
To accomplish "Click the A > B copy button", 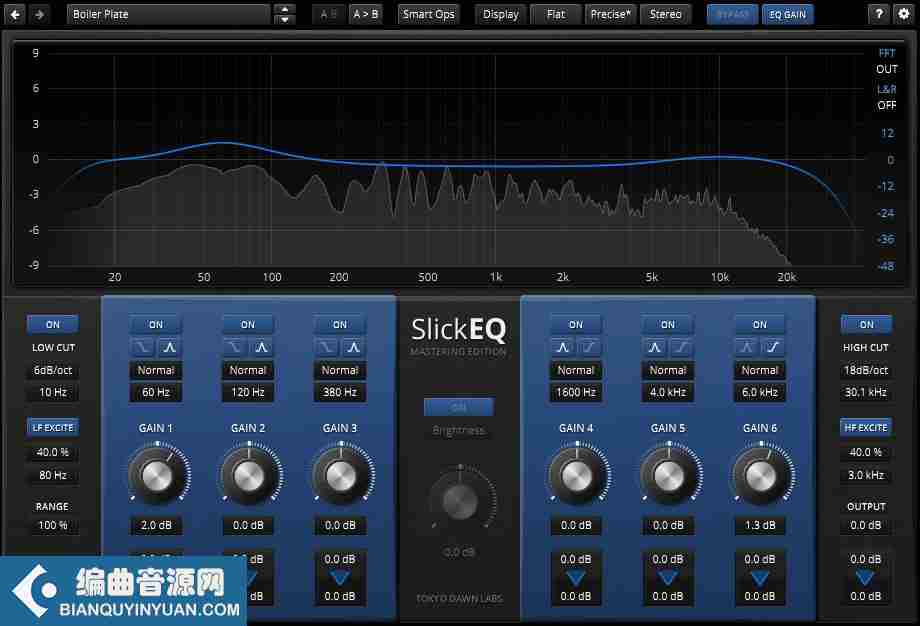I will pyautogui.click(x=366, y=14).
